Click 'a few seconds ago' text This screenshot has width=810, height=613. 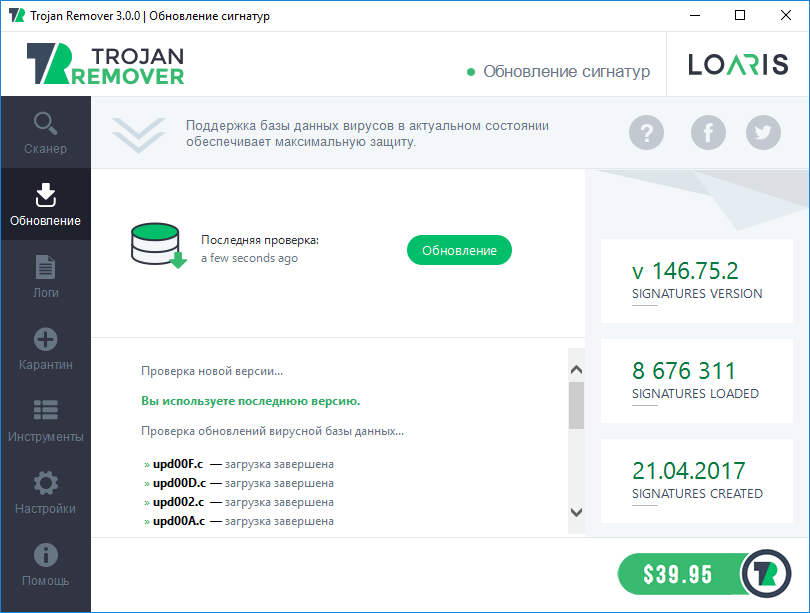click(250, 258)
